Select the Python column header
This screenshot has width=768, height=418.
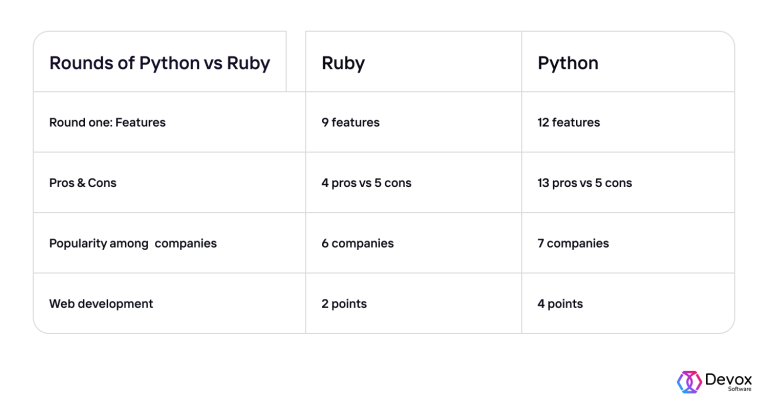point(568,63)
